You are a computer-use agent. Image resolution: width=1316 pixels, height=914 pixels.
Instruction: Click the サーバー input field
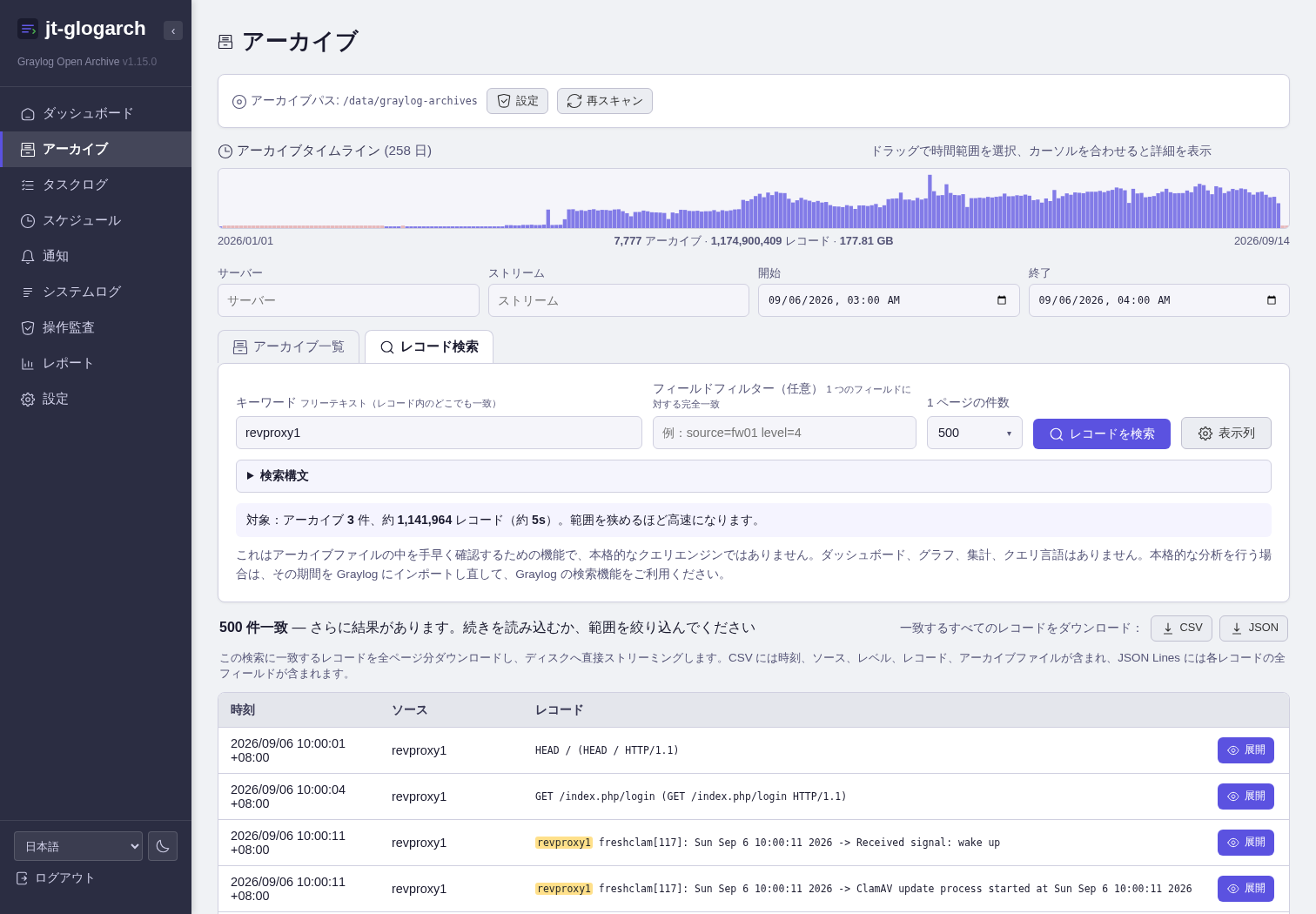(x=348, y=300)
